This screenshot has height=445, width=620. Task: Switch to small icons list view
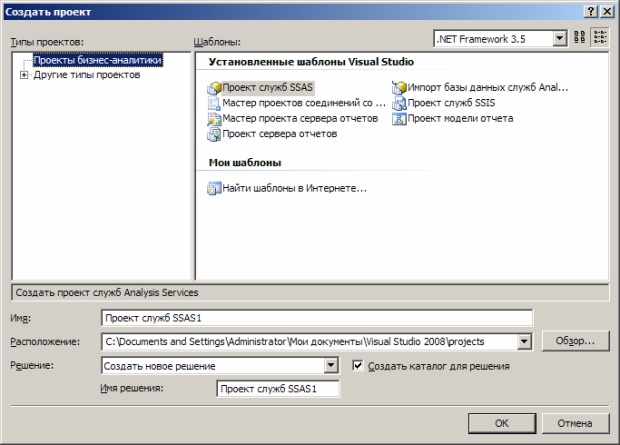(x=600, y=38)
